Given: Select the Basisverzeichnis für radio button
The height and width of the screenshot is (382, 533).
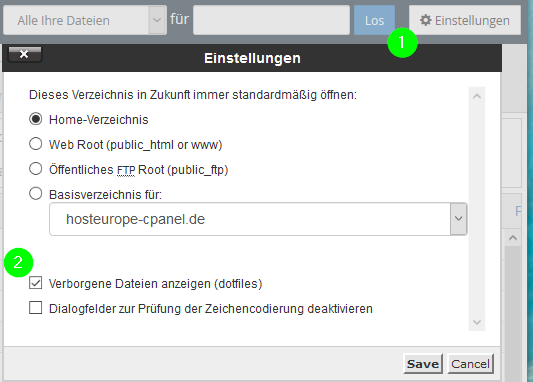Looking at the screenshot, I should pyautogui.click(x=36, y=194).
